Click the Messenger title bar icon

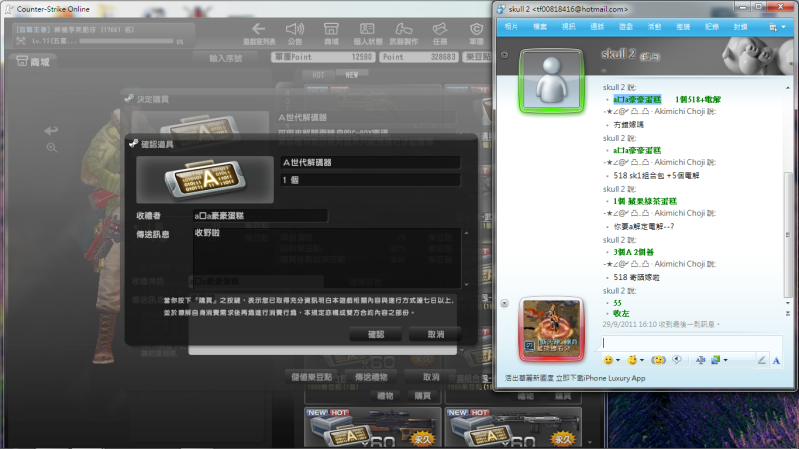tap(501, 9)
